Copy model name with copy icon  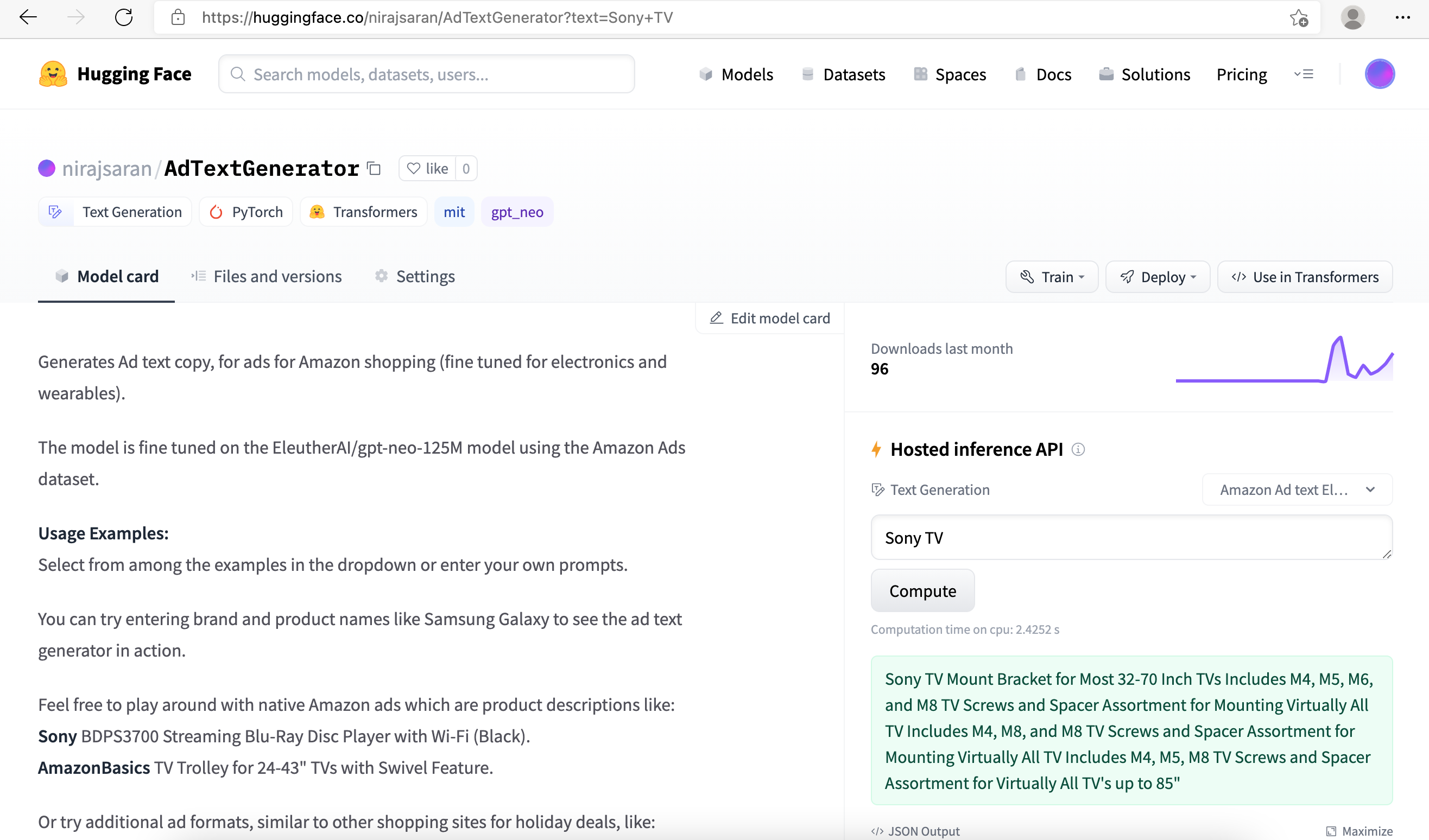point(374,168)
